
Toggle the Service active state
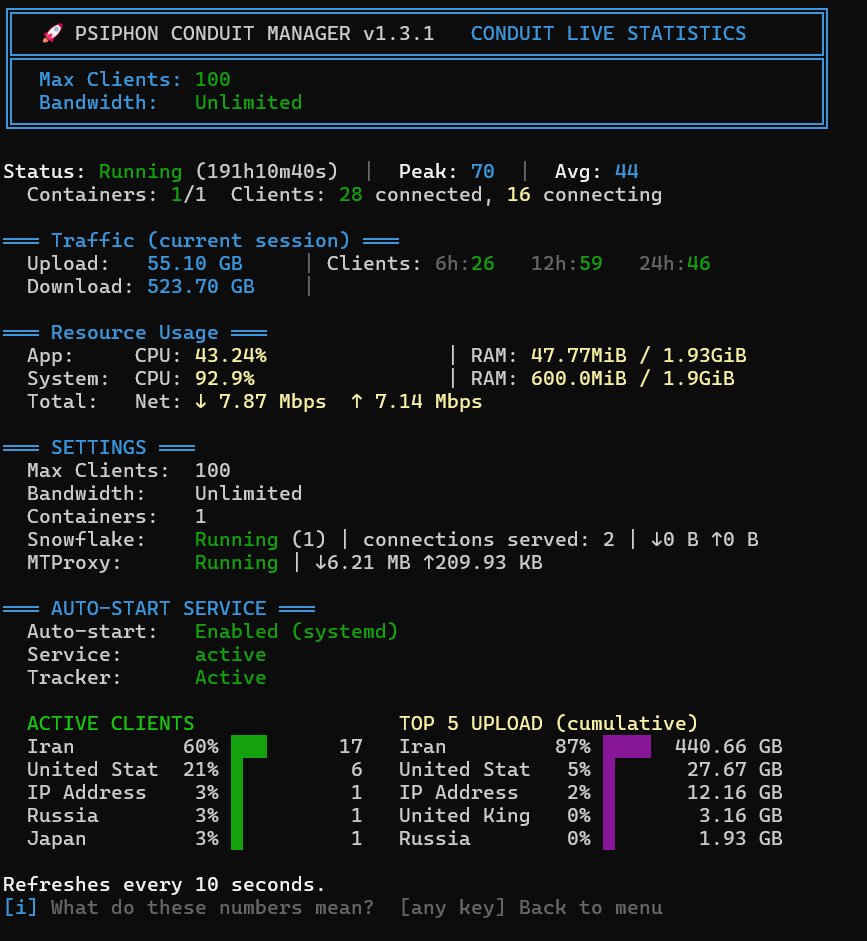(230, 654)
